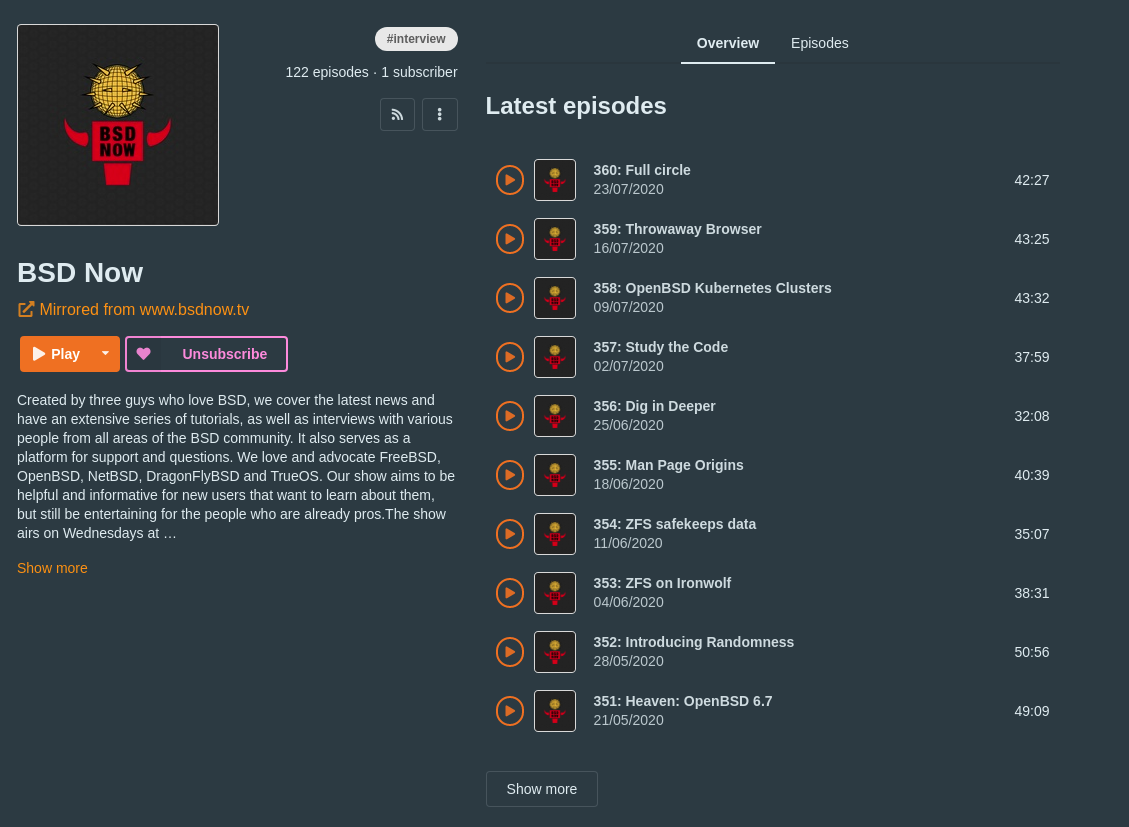1129x827 pixels.
Task: Click the Latest episodes heading
Action: click(576, 106)
